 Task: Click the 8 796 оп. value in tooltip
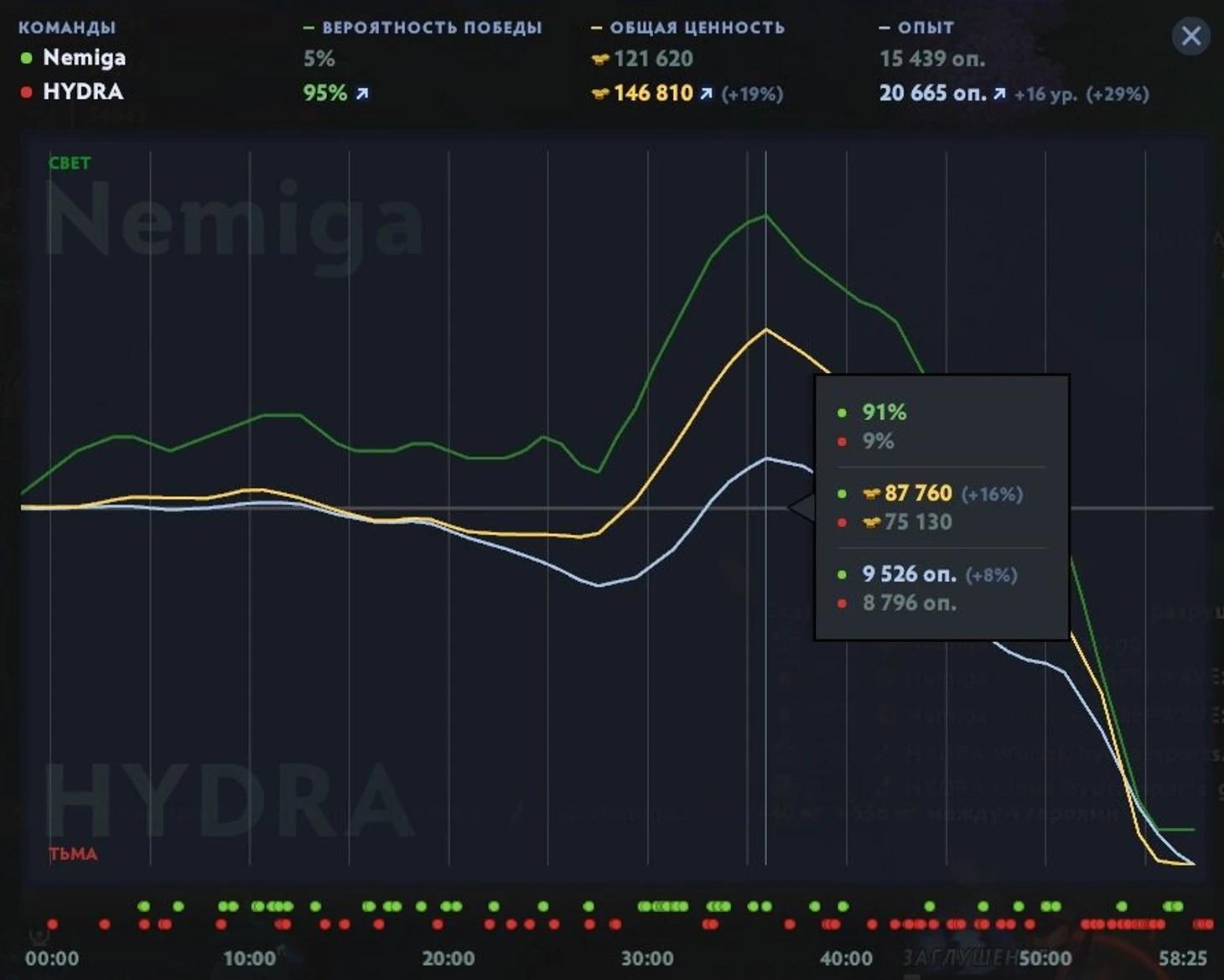pyautogui.click(x=910, y=604)
